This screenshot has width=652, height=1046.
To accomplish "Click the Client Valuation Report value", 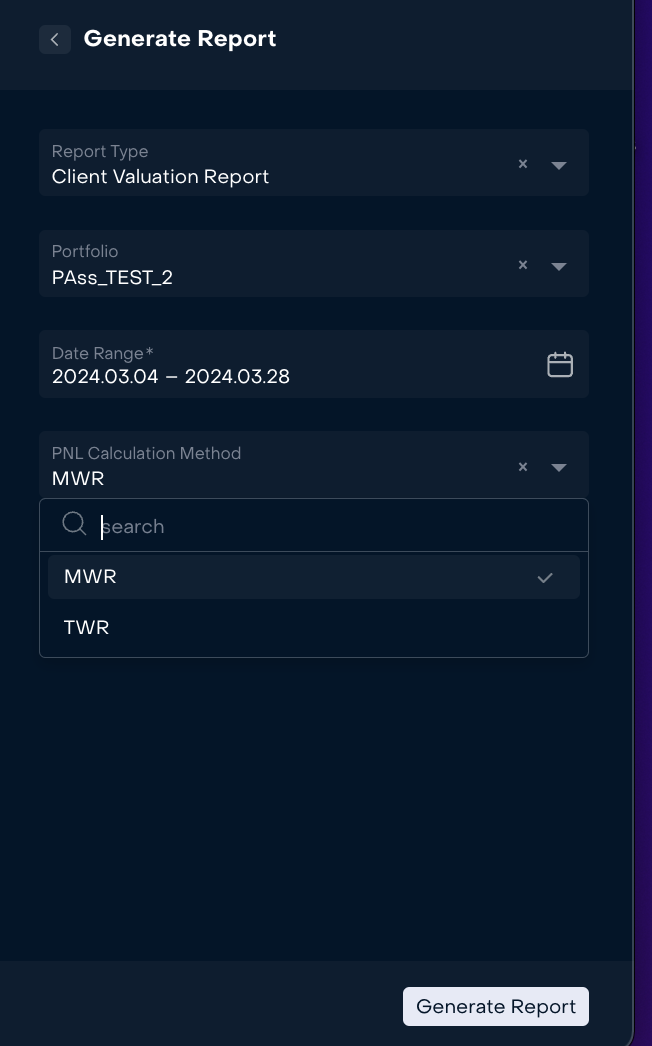I will coord(161,177).
